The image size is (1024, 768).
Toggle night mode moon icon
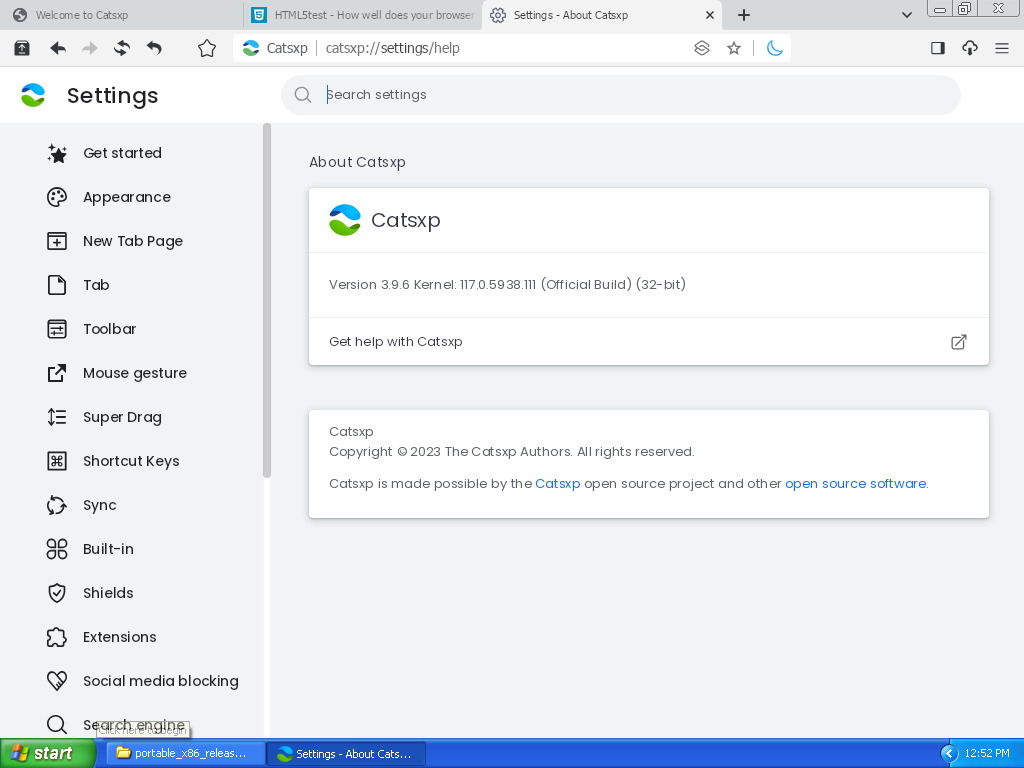(775, 48)
